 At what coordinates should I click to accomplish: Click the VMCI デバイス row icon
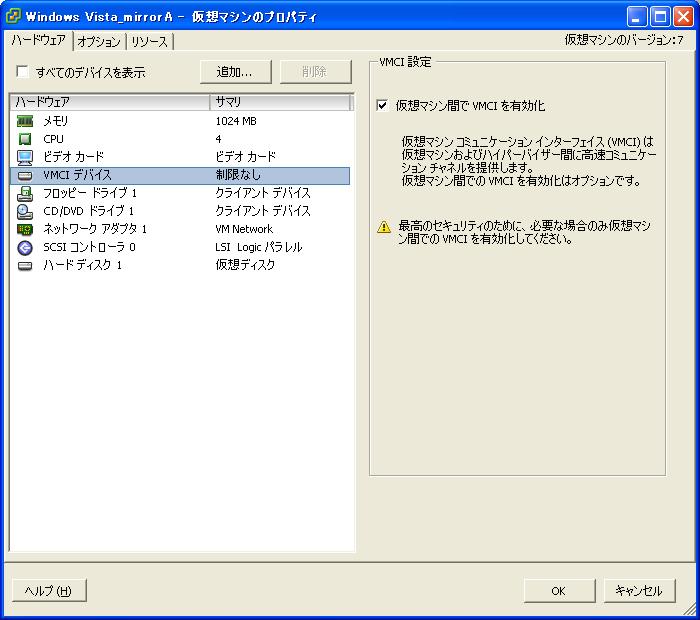pos(25,175)
